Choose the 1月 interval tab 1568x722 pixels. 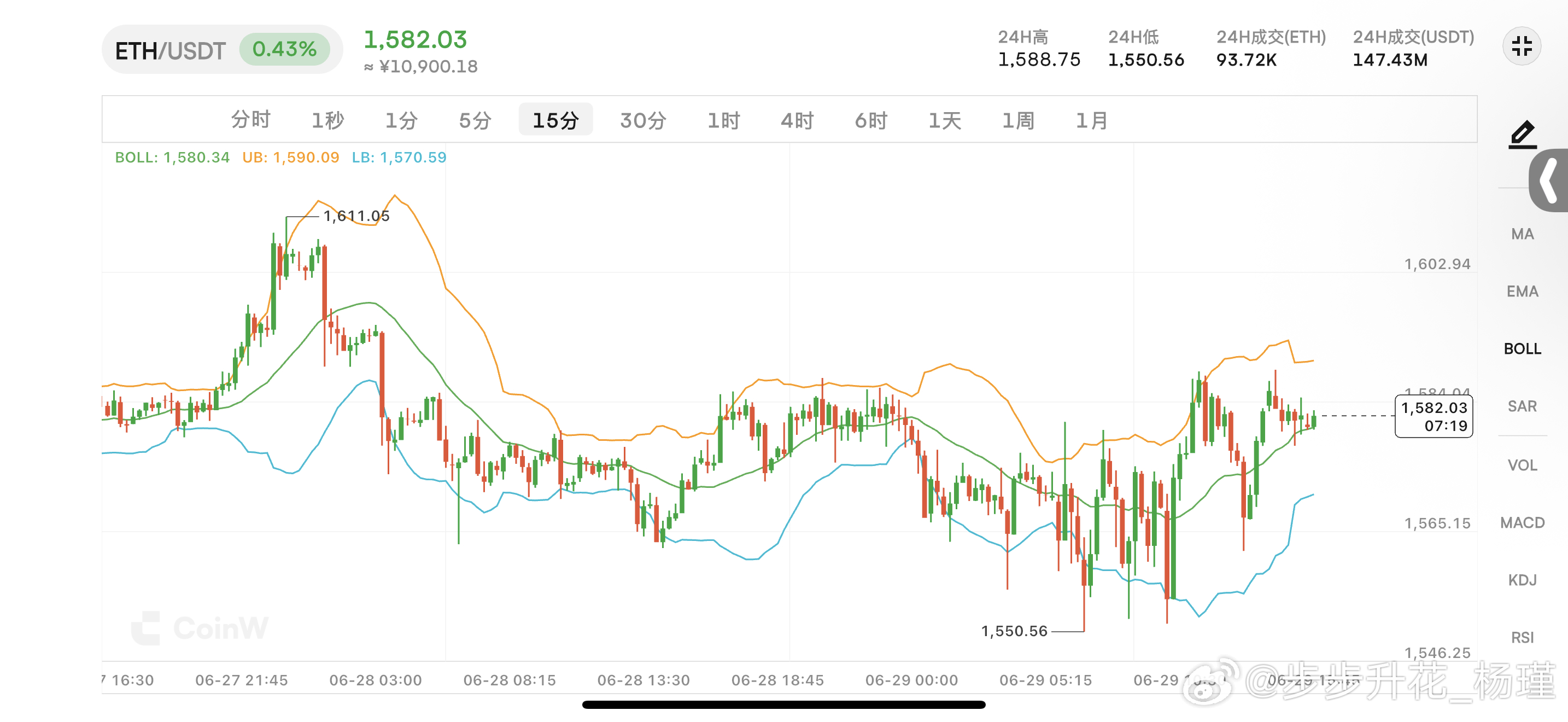click(1091, 120)
